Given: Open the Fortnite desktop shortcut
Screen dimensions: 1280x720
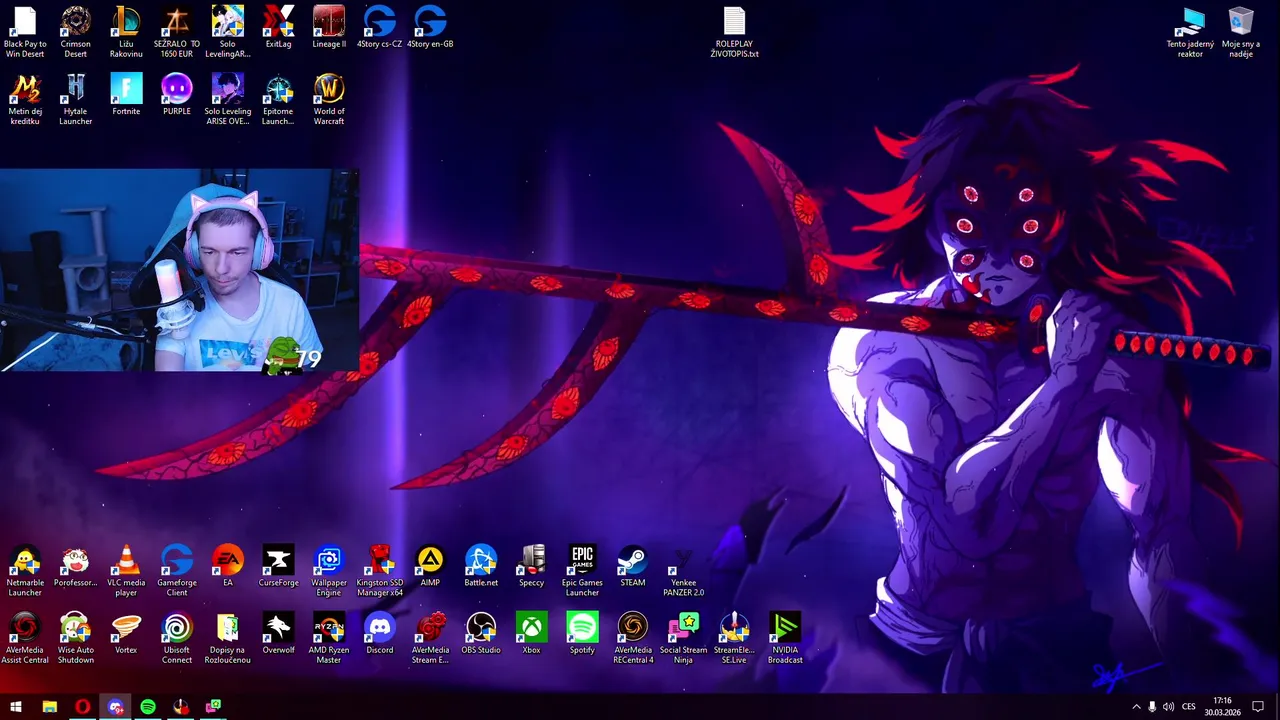Looking at the screenshot, I should point(126,94).
